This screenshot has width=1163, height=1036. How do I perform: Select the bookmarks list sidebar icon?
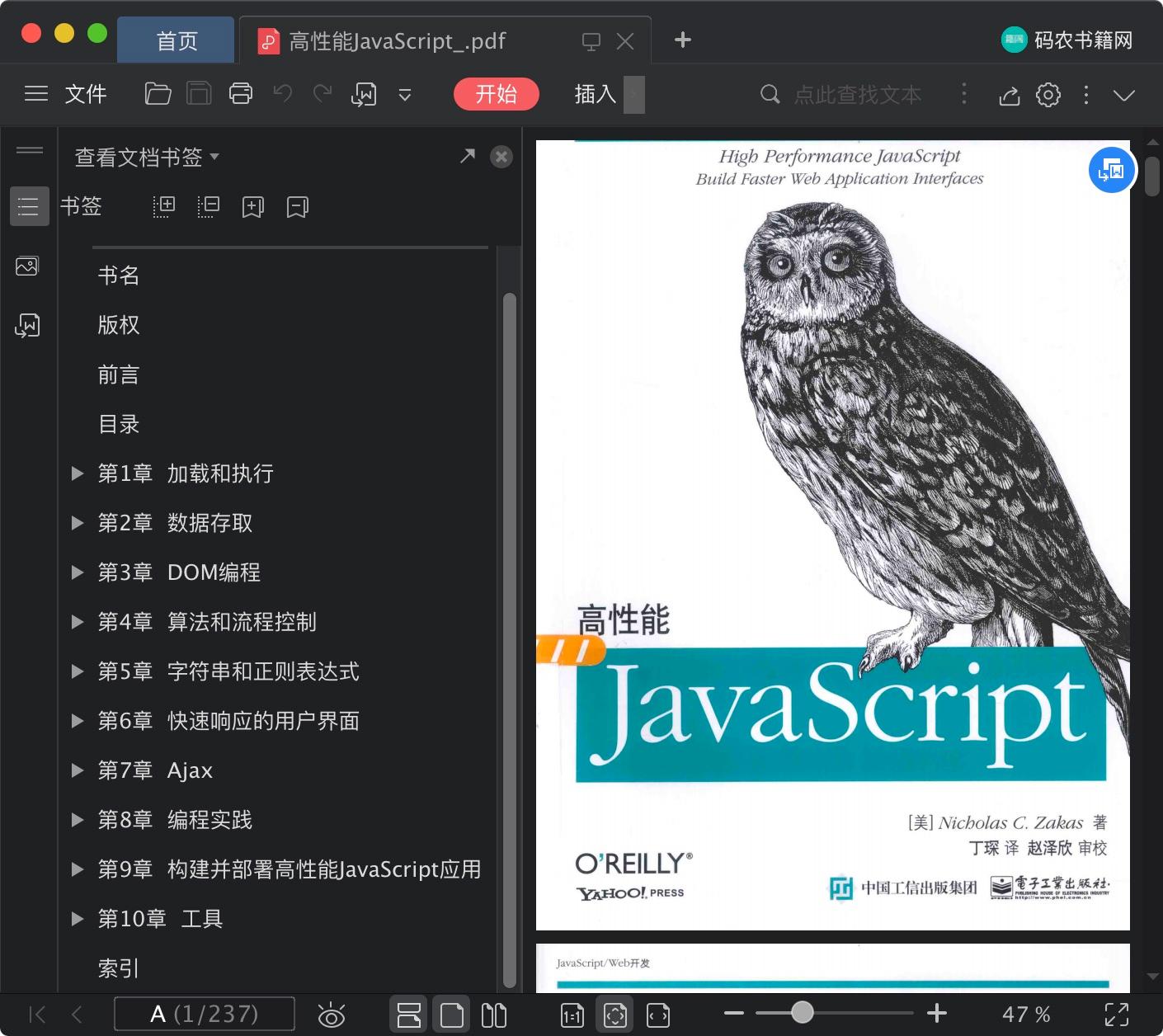pyautogui.click(x=29, y=206)
